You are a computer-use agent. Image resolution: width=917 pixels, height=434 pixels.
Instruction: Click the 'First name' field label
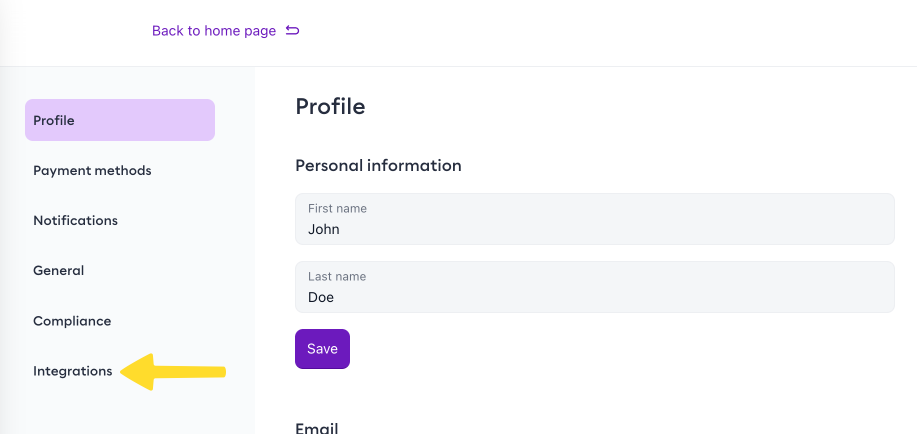click(x=337, y=209)
